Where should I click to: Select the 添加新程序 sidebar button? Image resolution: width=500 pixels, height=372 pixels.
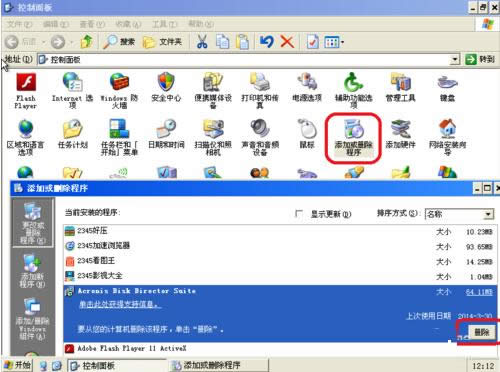click(x=32, y=271)
